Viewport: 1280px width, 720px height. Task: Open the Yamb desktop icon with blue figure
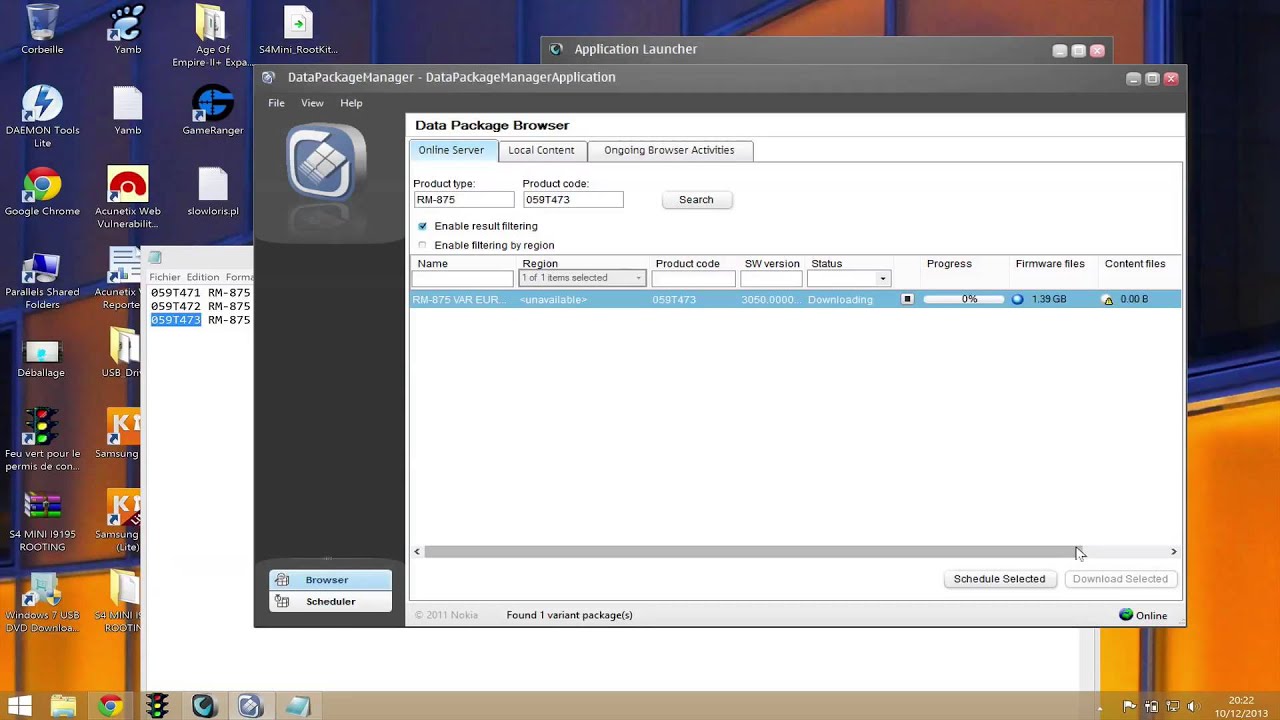[x=127, y=30]
